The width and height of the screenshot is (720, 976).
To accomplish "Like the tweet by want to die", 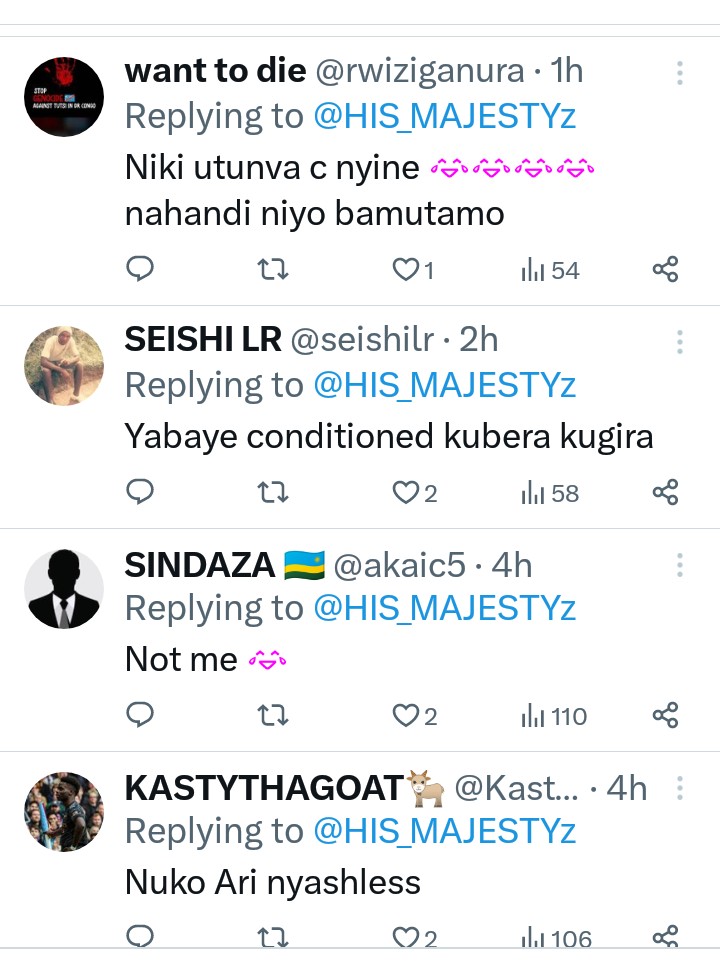I will [404, 269].
